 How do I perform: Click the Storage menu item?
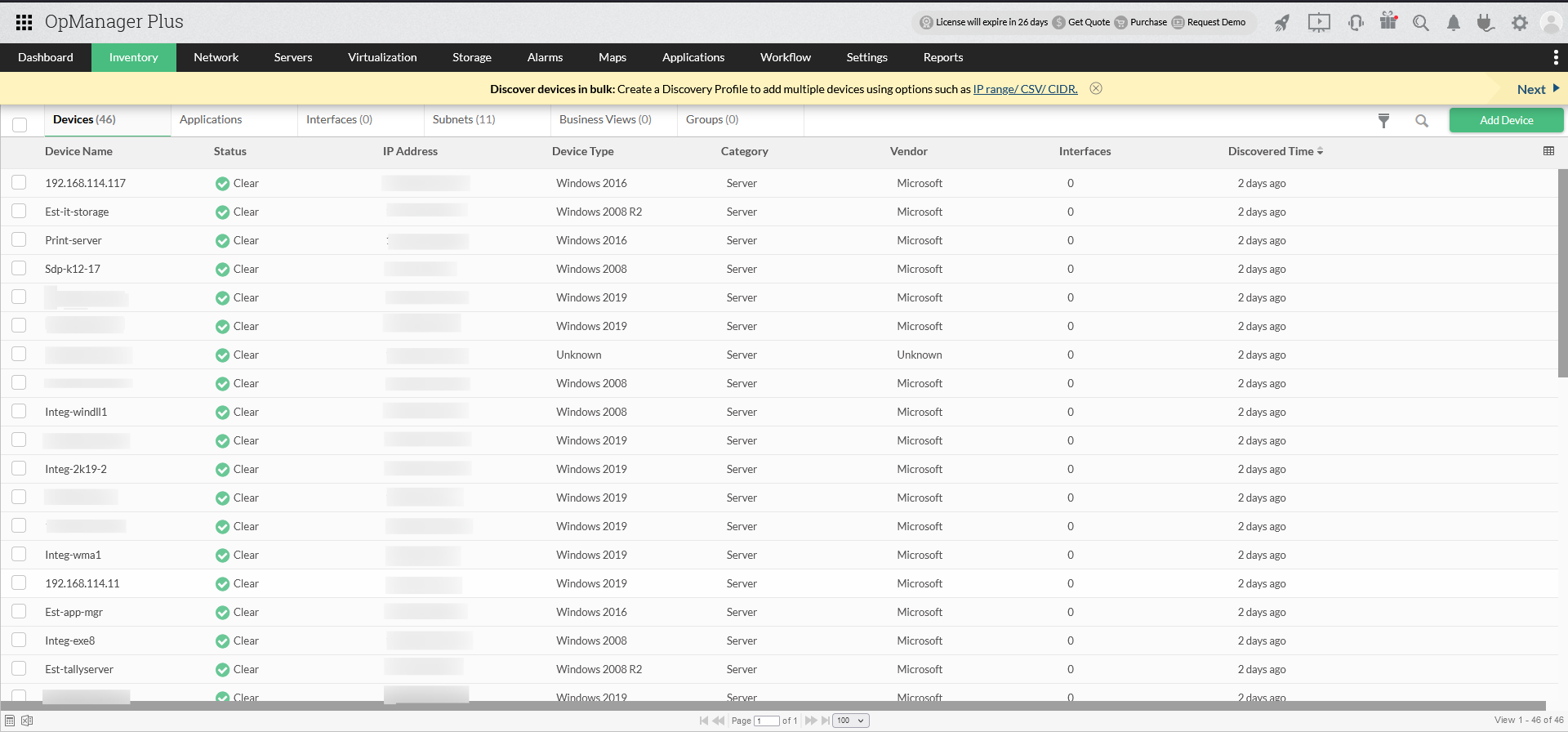[472, 57]
